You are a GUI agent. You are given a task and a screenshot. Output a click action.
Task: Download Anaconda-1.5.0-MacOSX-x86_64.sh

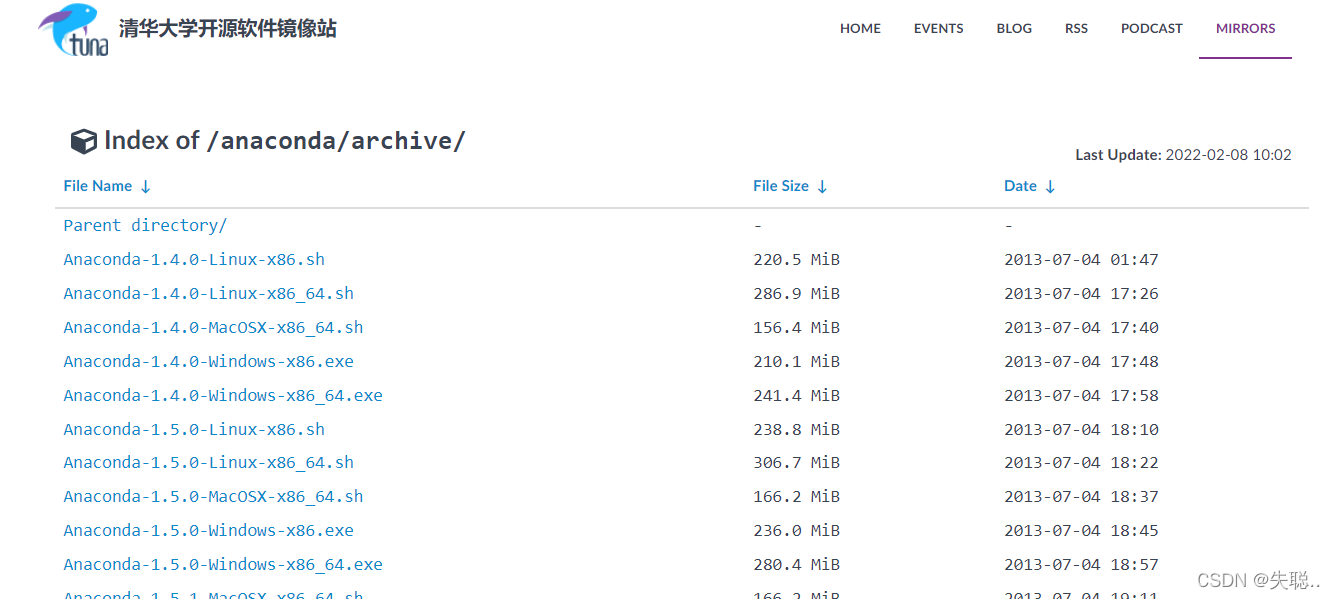213,496
